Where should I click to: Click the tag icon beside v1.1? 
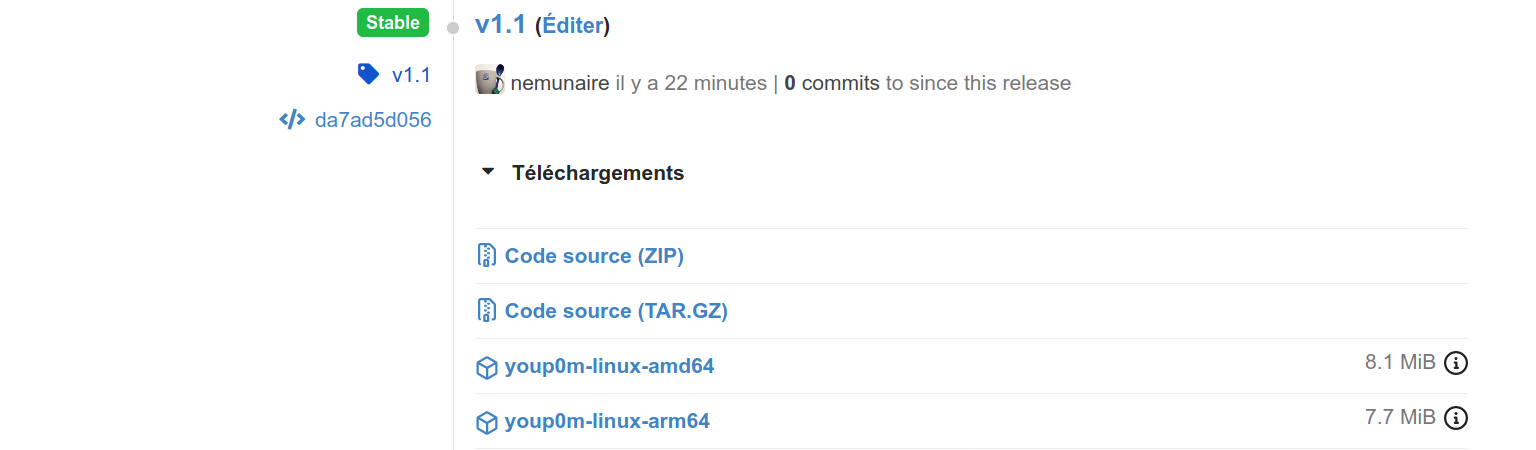(368, 74)
